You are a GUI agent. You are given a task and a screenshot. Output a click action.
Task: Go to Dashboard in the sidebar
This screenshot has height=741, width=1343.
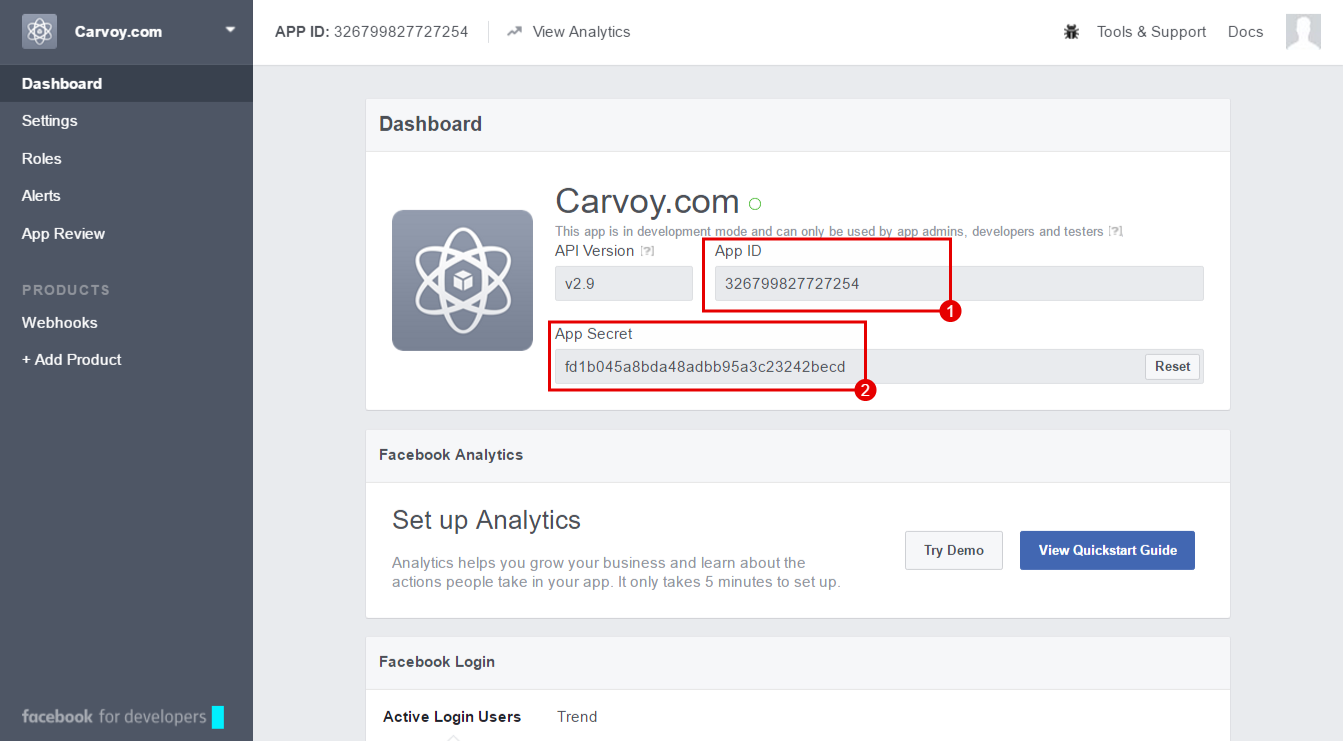click(x=126, y=84)
